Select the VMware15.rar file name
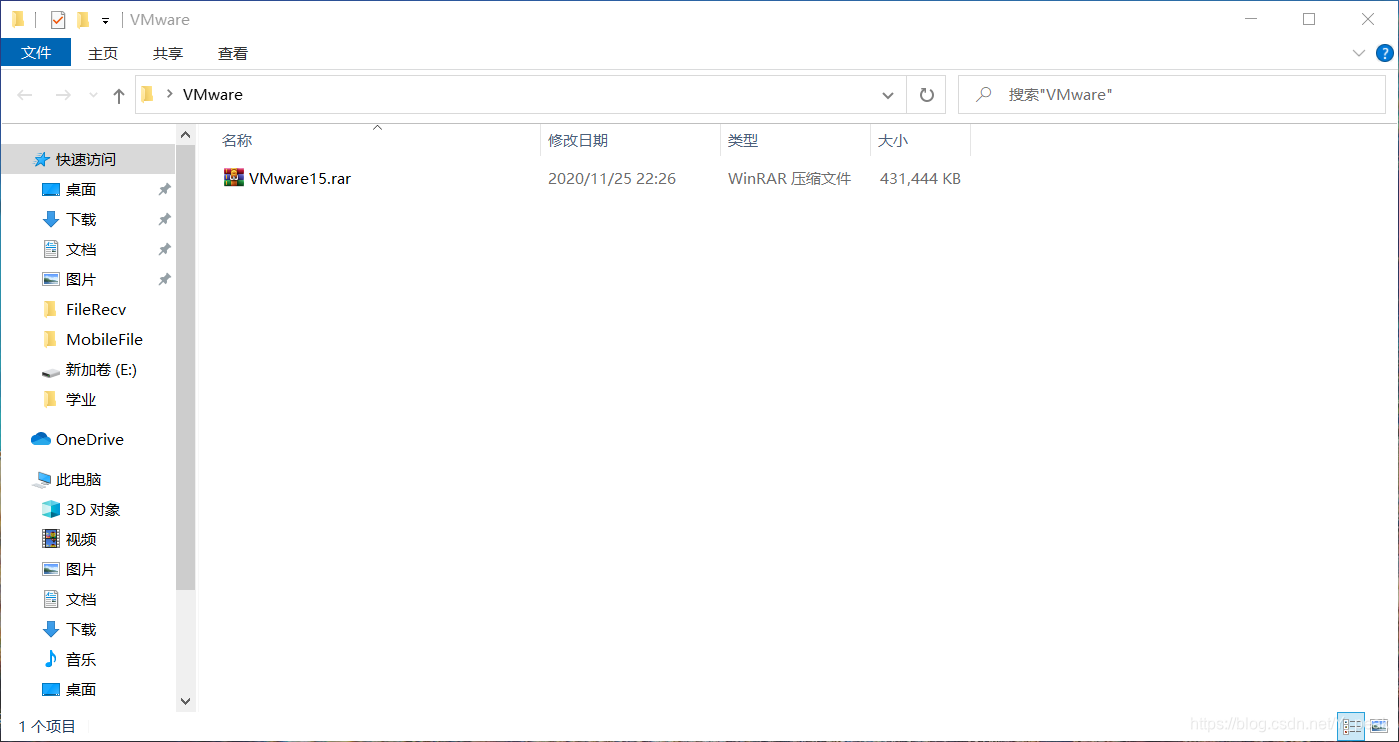This screenshot has height=742, width=1399. [300, 179]
